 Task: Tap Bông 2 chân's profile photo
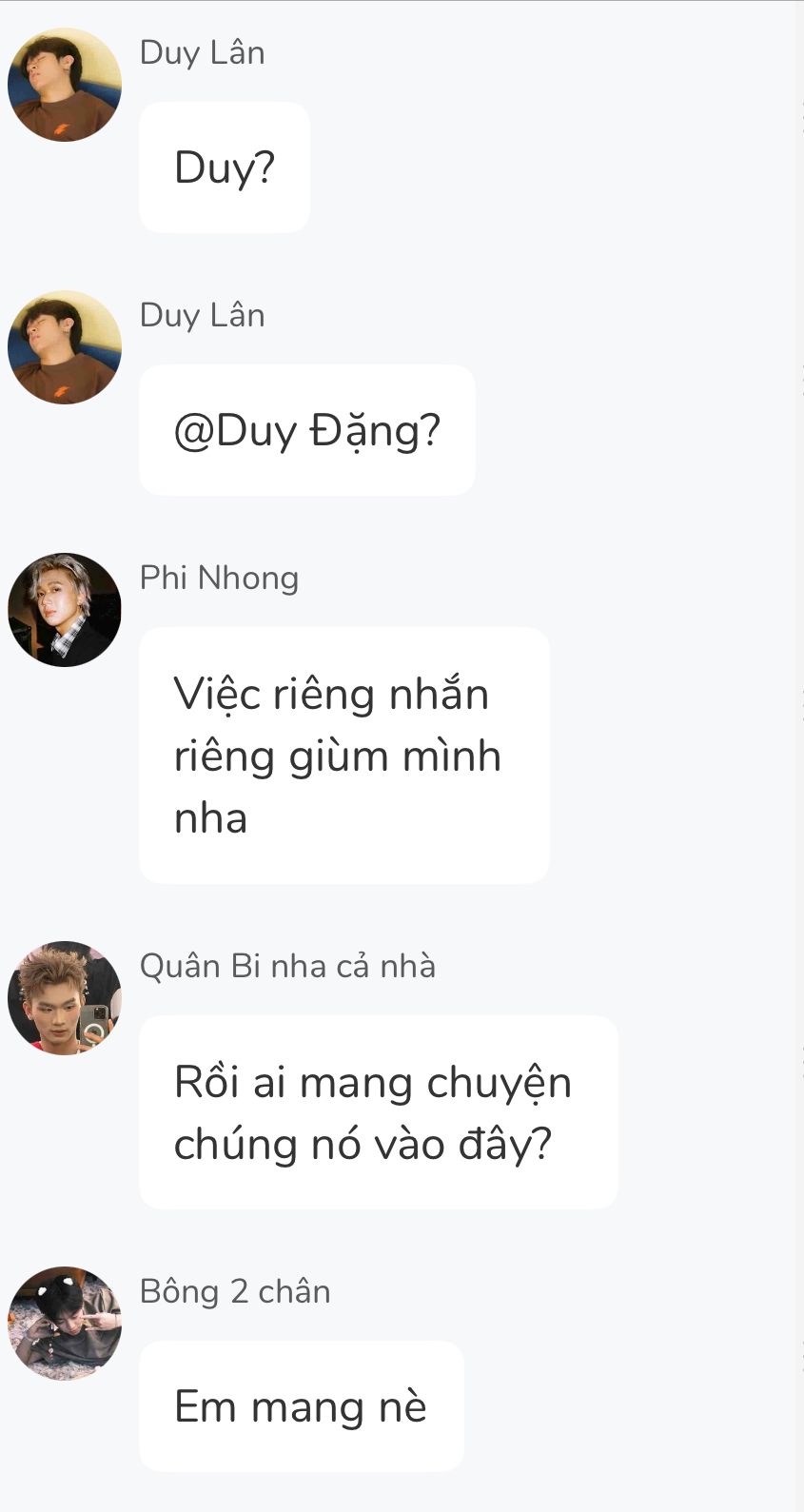(65, 1324)
